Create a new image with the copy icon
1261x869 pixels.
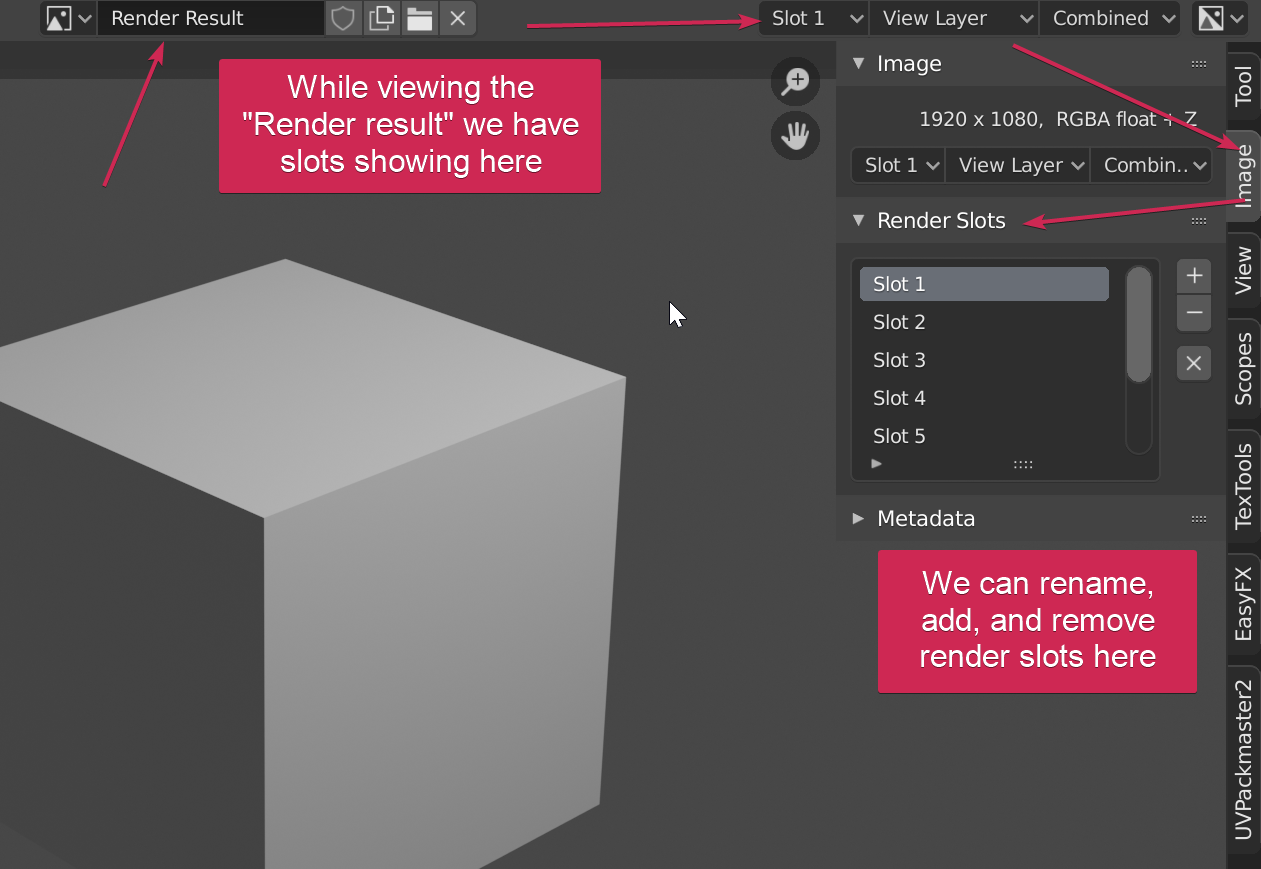coord(381,18)
